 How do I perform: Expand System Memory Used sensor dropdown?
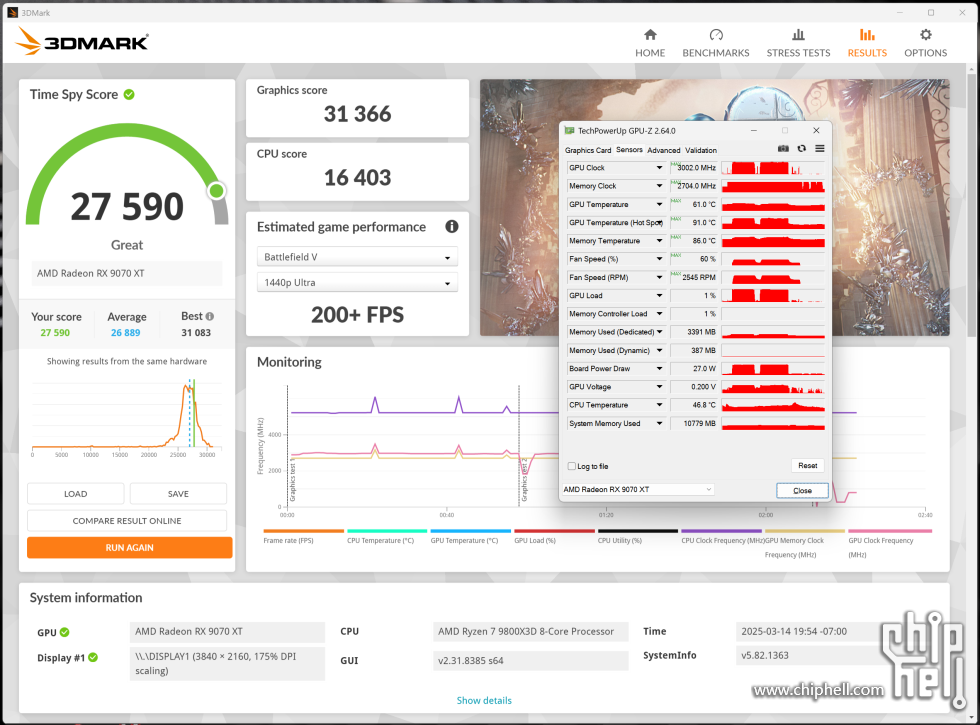pos(659,423)
